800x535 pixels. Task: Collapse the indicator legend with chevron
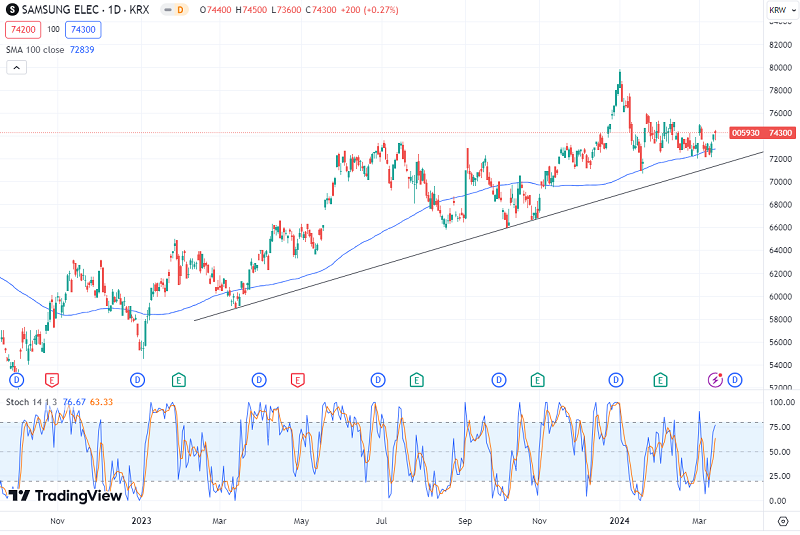point(16,67)
